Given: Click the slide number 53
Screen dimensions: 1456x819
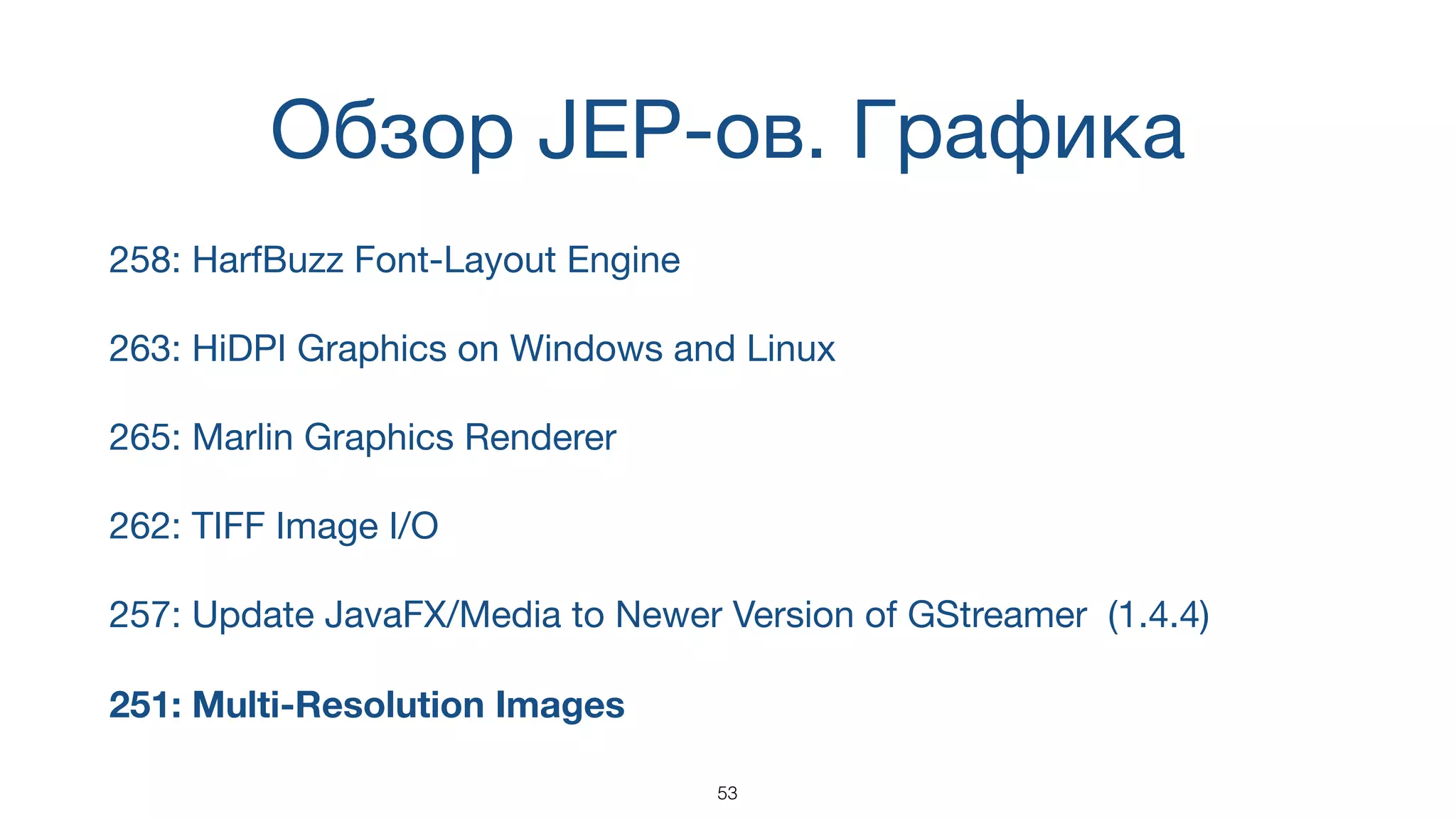Looking at the screenshot, I should tap(727, 793).
